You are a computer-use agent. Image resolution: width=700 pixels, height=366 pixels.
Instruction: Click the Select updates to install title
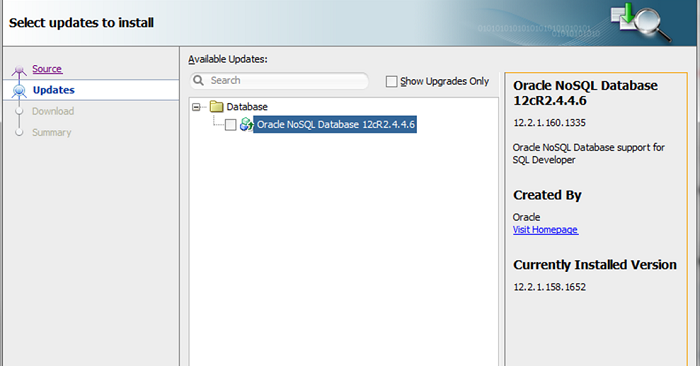click(81, 23)
